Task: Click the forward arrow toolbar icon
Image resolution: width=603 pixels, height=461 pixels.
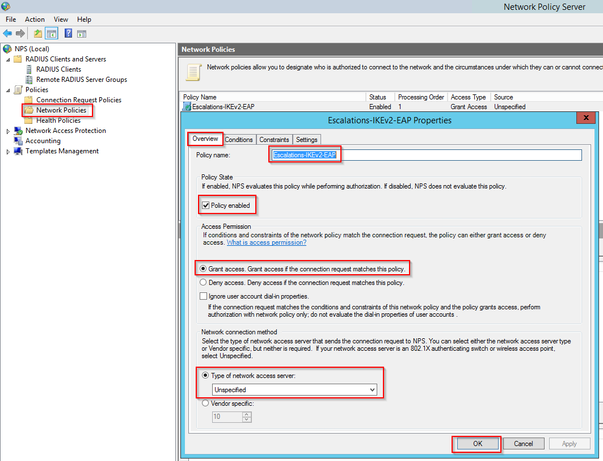Action: pos(20,34)
